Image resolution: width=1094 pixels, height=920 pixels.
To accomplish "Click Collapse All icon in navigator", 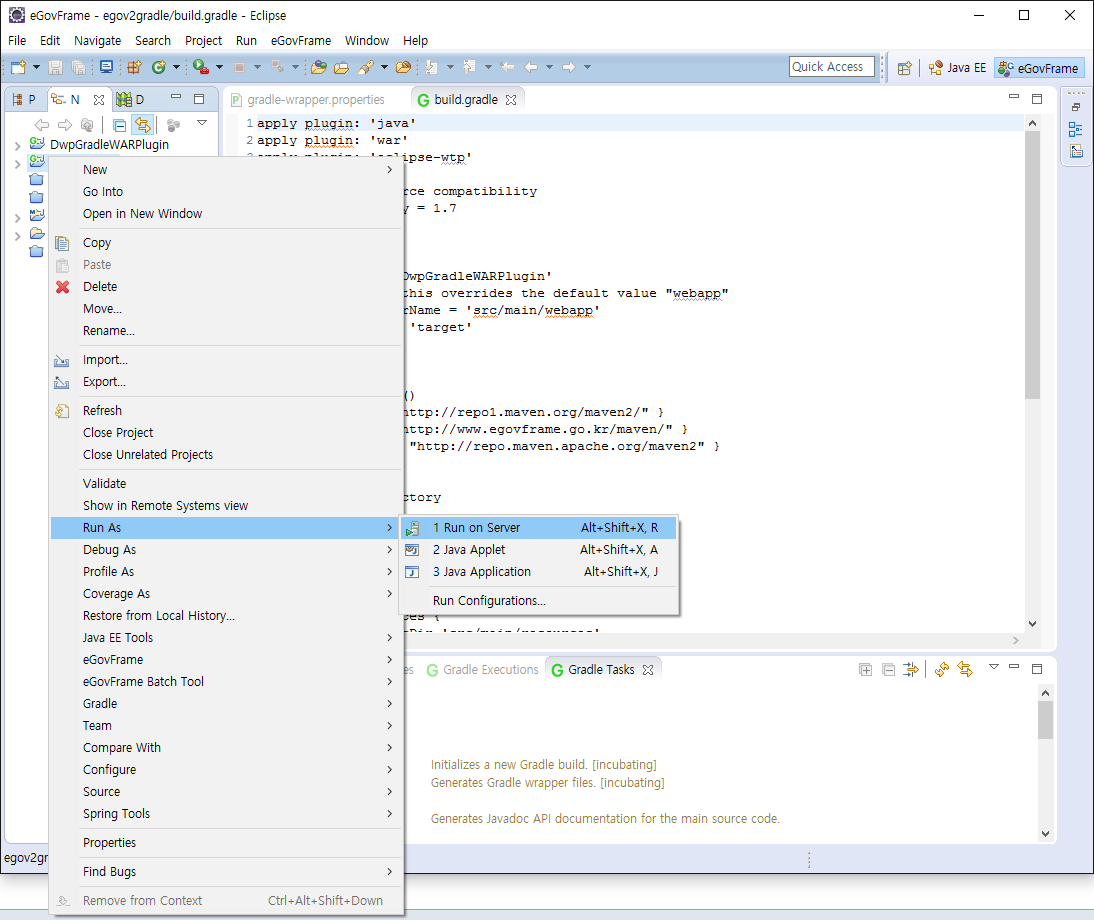I will pos(119,125).
